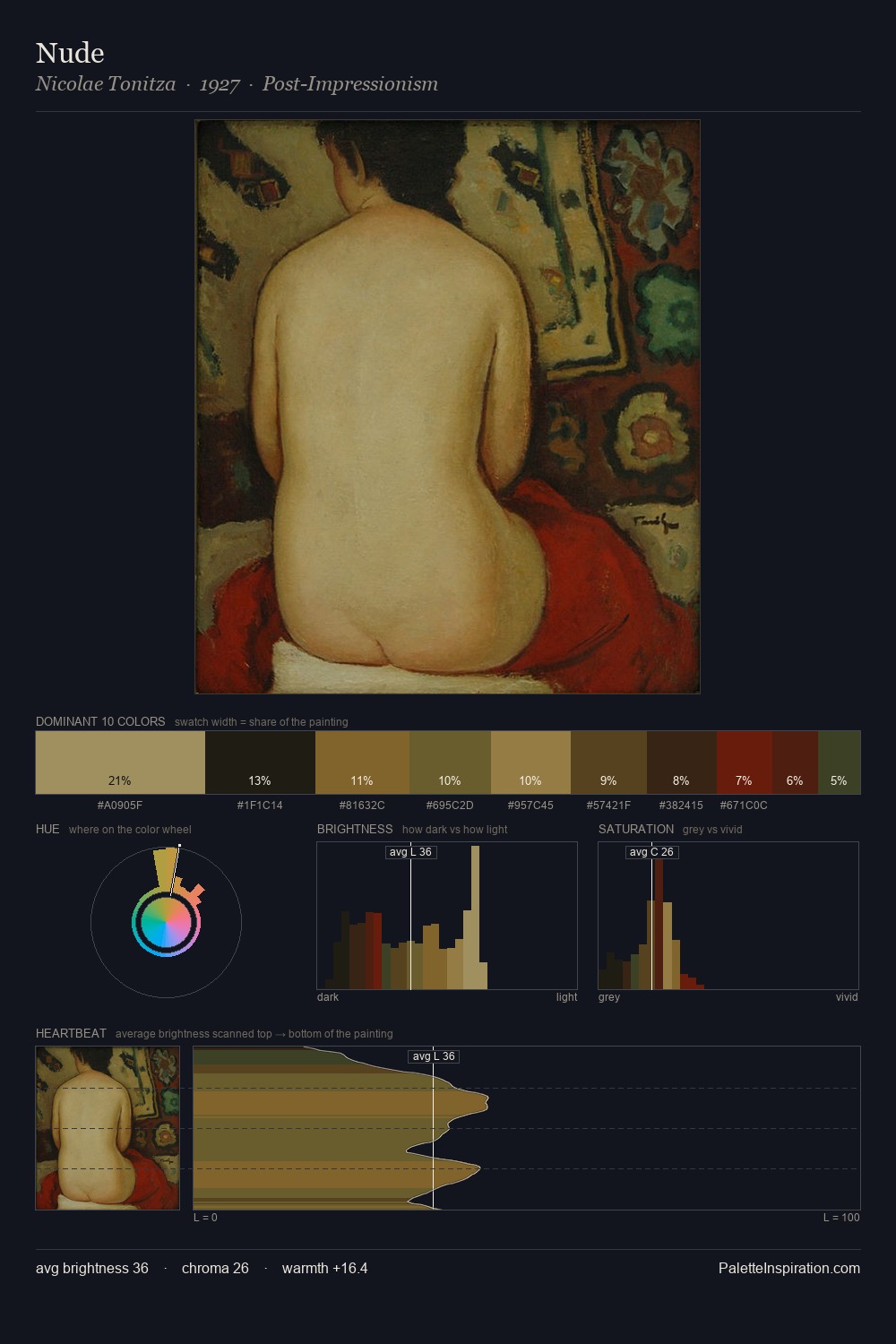The image size is (896, 1344).
Task: Click the hex code '#671C0C'
Action: point(744,806)
